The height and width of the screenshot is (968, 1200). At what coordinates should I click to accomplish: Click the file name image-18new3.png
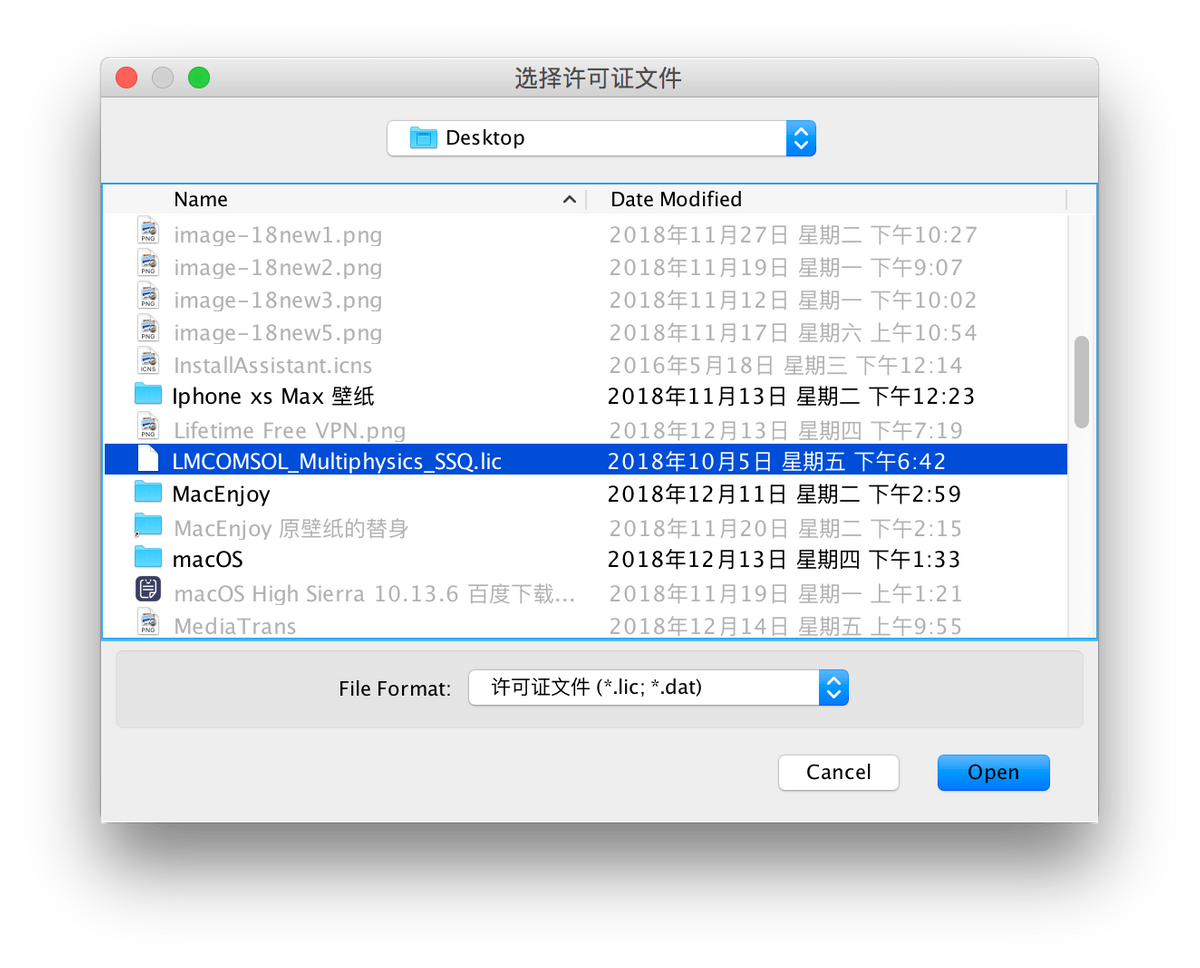(278, 300)
